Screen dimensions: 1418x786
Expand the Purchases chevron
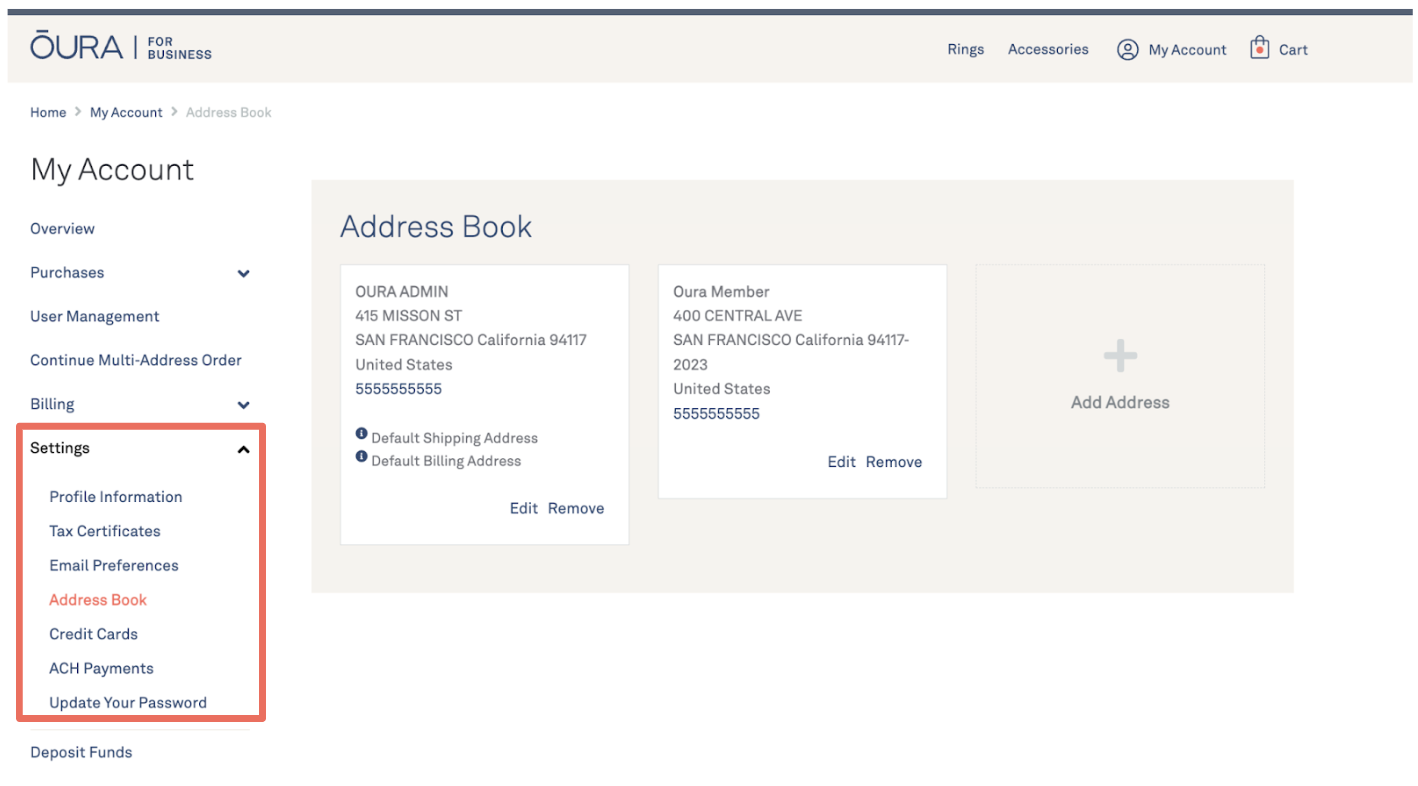243,273
